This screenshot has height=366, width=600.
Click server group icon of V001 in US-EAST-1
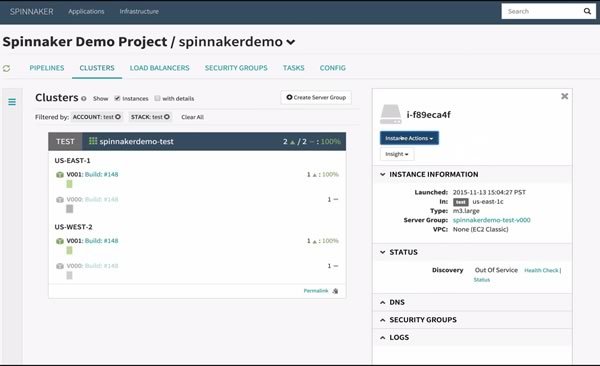click(x=60, y=175)
